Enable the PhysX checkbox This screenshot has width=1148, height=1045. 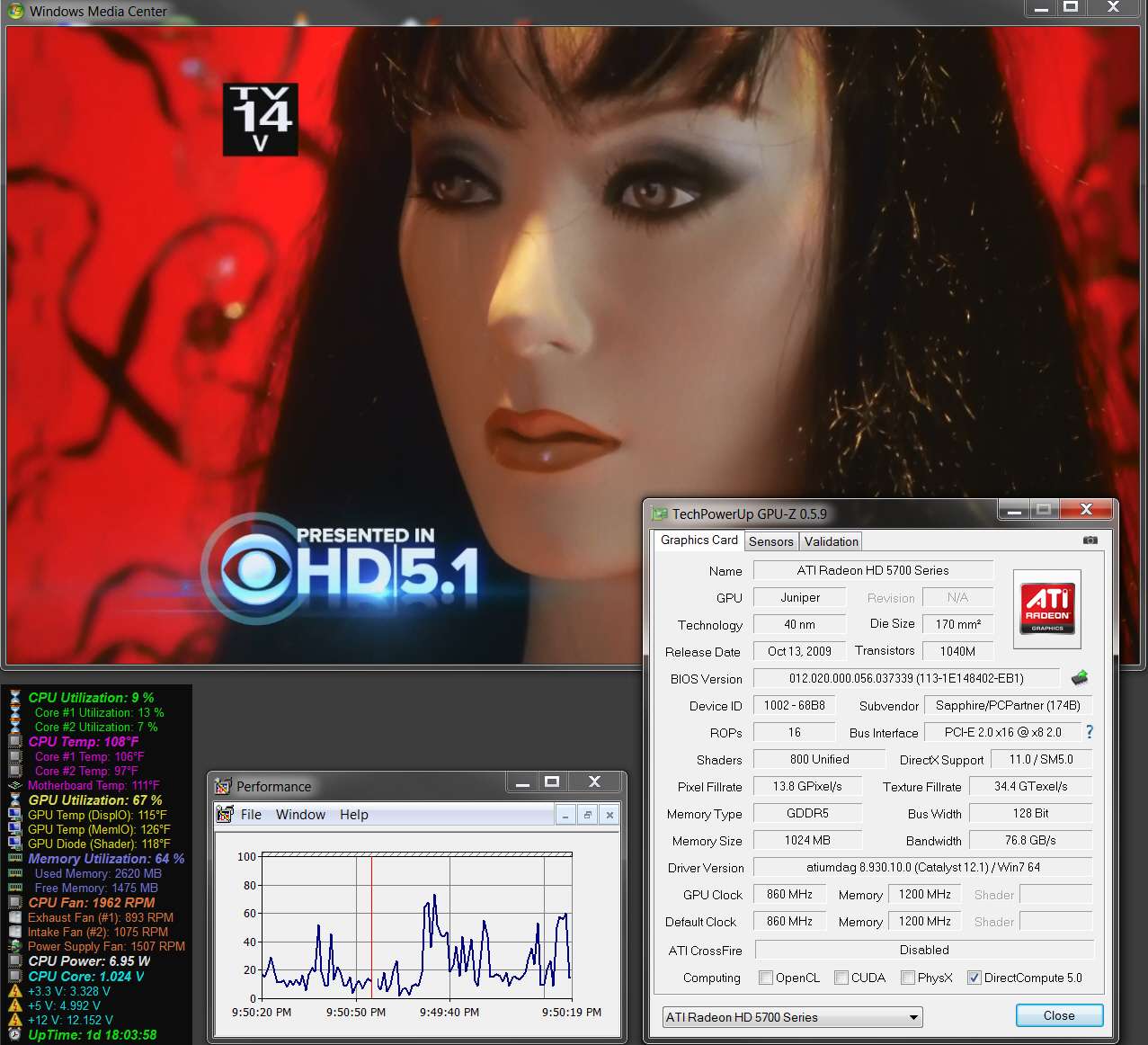point(908,978)
